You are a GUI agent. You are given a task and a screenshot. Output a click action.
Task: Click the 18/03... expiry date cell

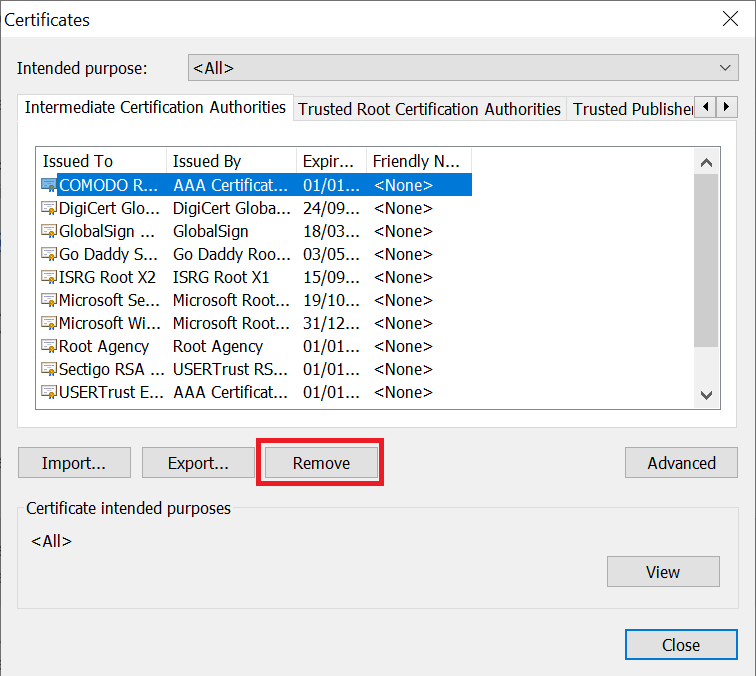[331, 231]
